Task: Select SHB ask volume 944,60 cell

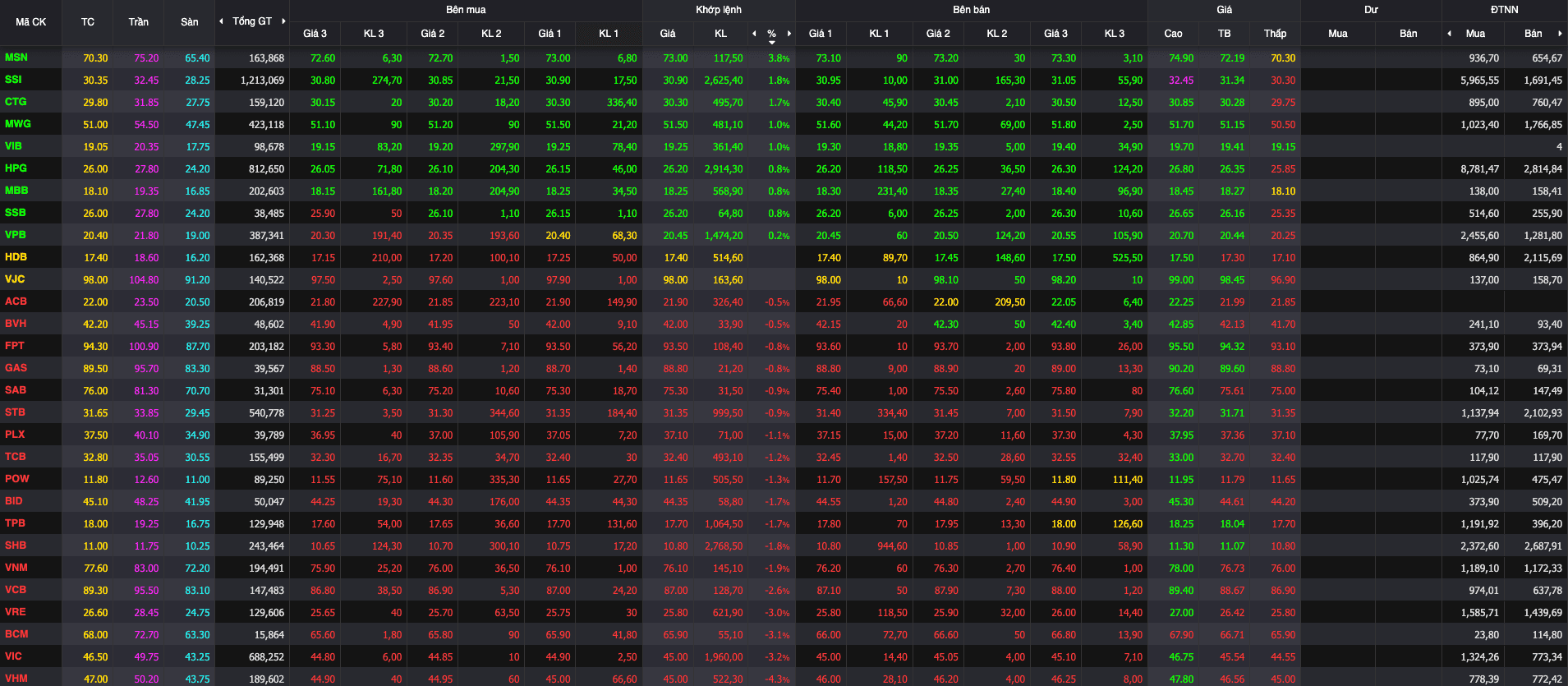Action: [x=892, y=546]
